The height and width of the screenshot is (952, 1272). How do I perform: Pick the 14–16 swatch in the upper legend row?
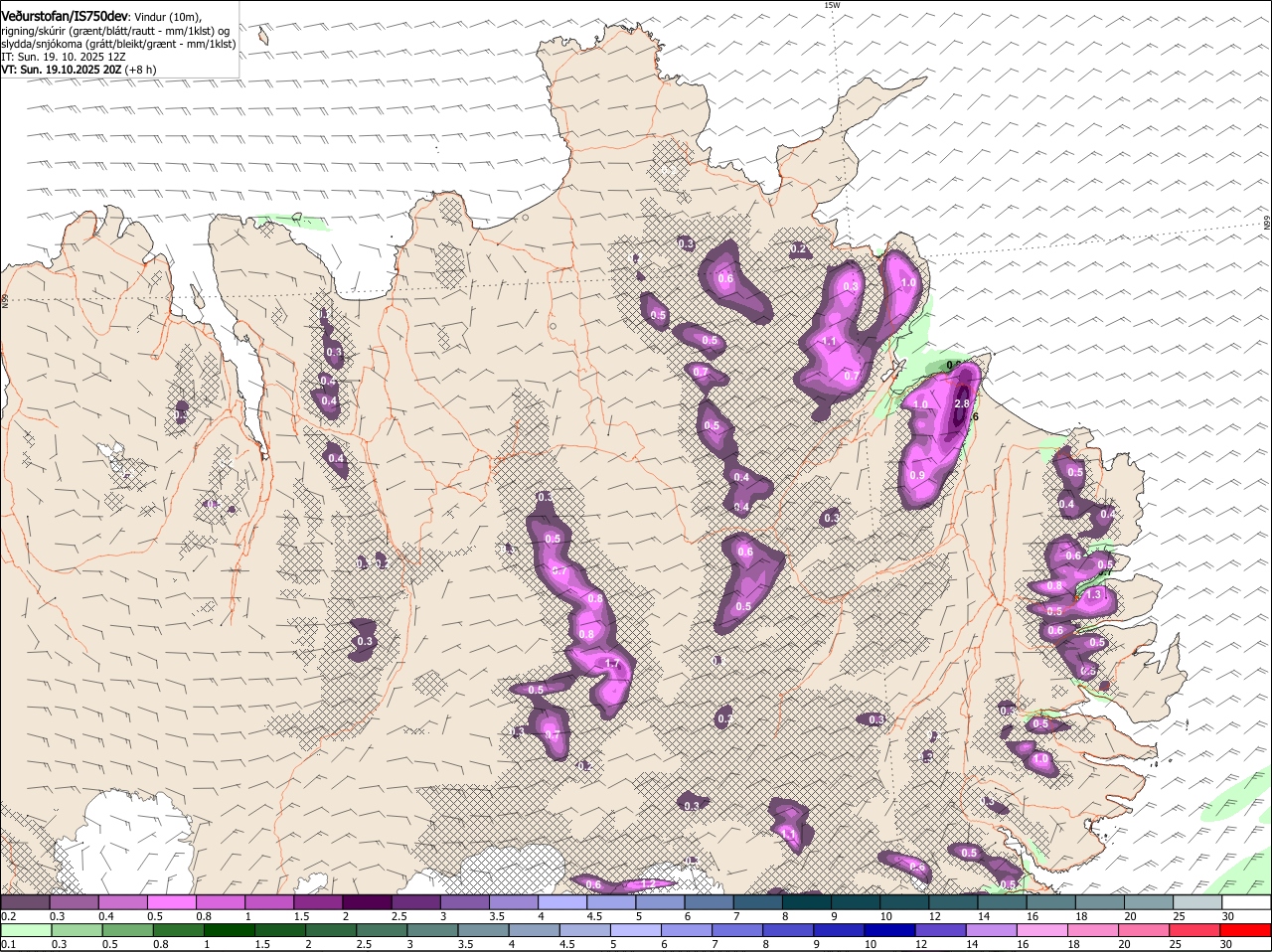(1002, 902)
